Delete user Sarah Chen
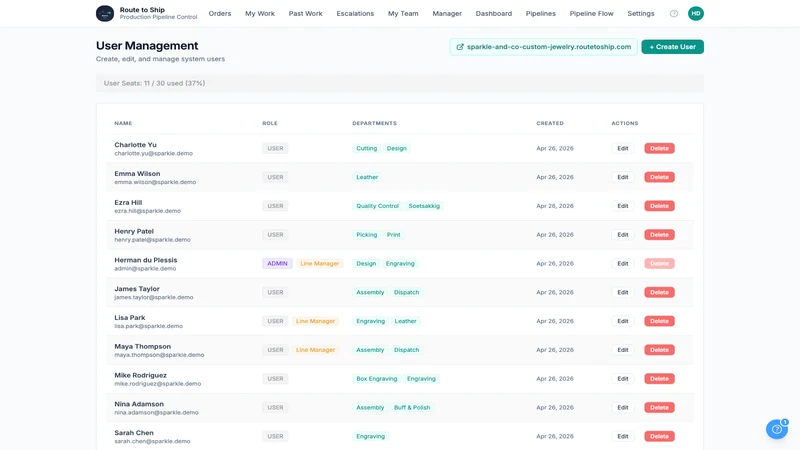 pyautogui.click(x=659, y=437)
